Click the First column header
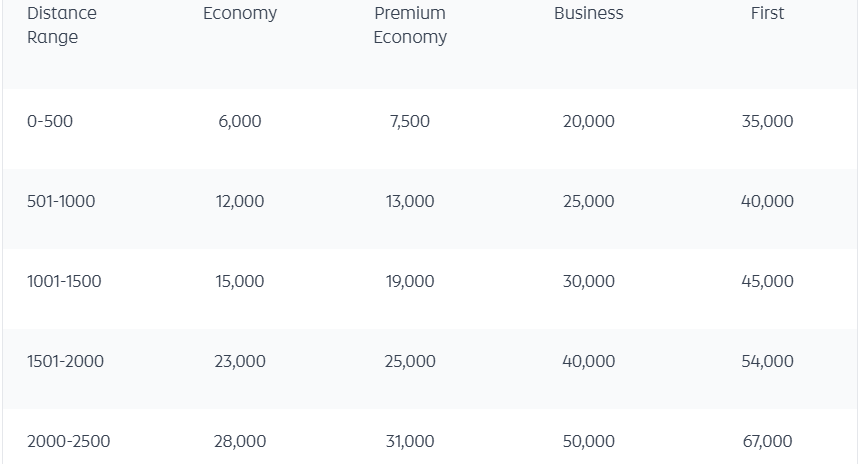This screenshot has height=464, width=861. 767,13
